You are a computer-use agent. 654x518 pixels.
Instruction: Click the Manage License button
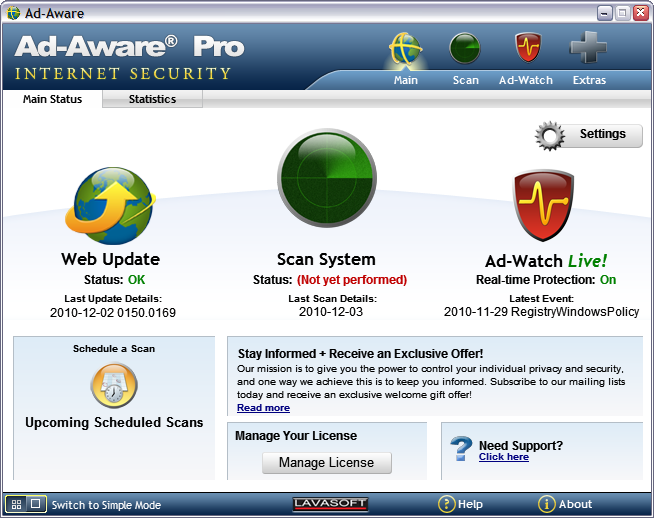point(327,463)
